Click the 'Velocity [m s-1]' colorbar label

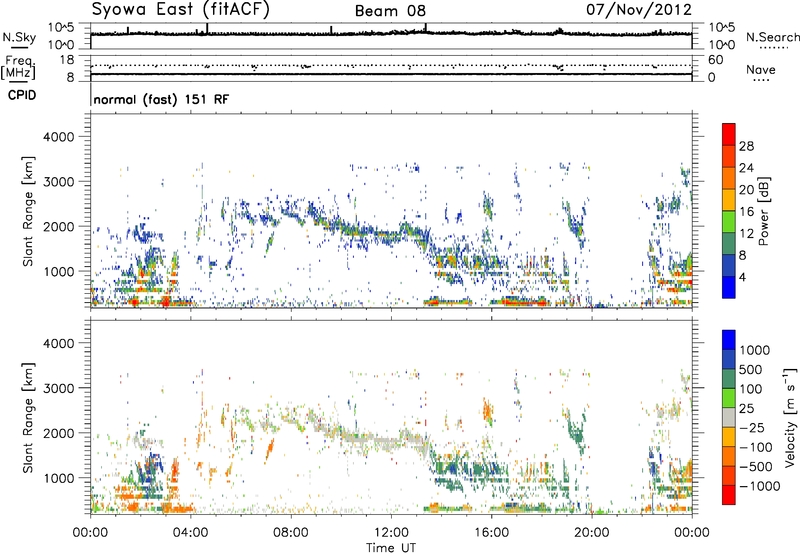pos(790,417)
